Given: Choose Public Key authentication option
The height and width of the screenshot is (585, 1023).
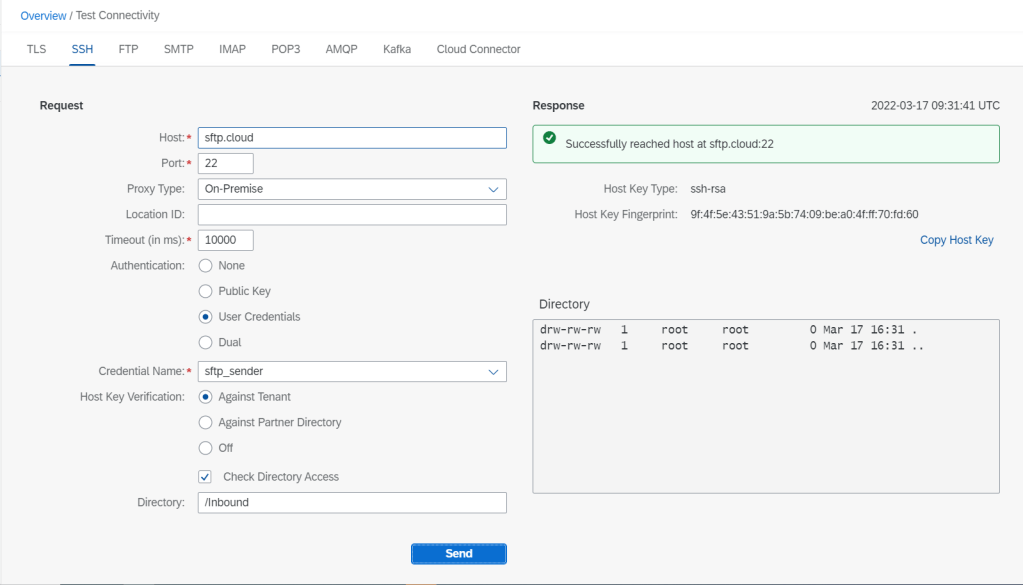Looking at the screenshot, I should pos(206,291).
